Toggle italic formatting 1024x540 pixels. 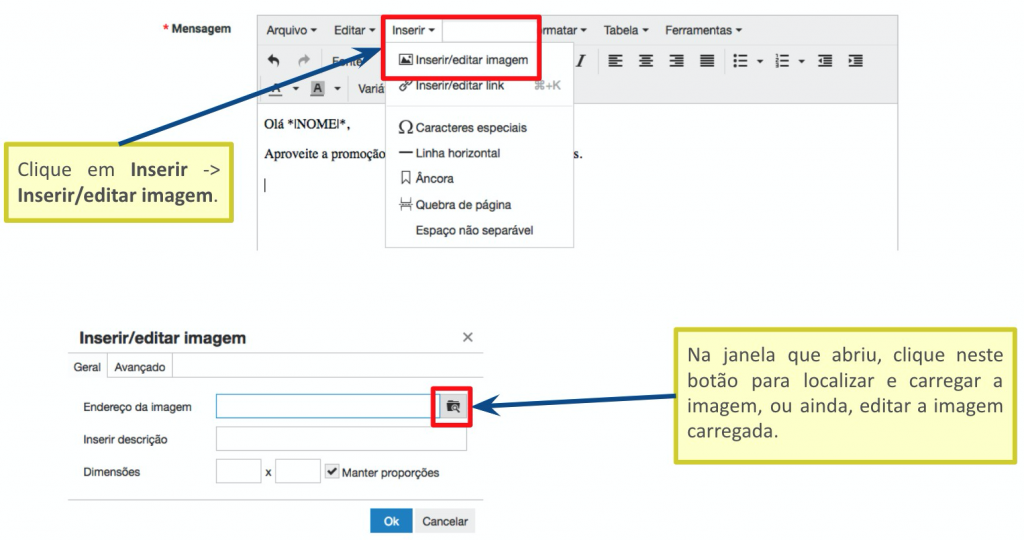pos(580,61)
